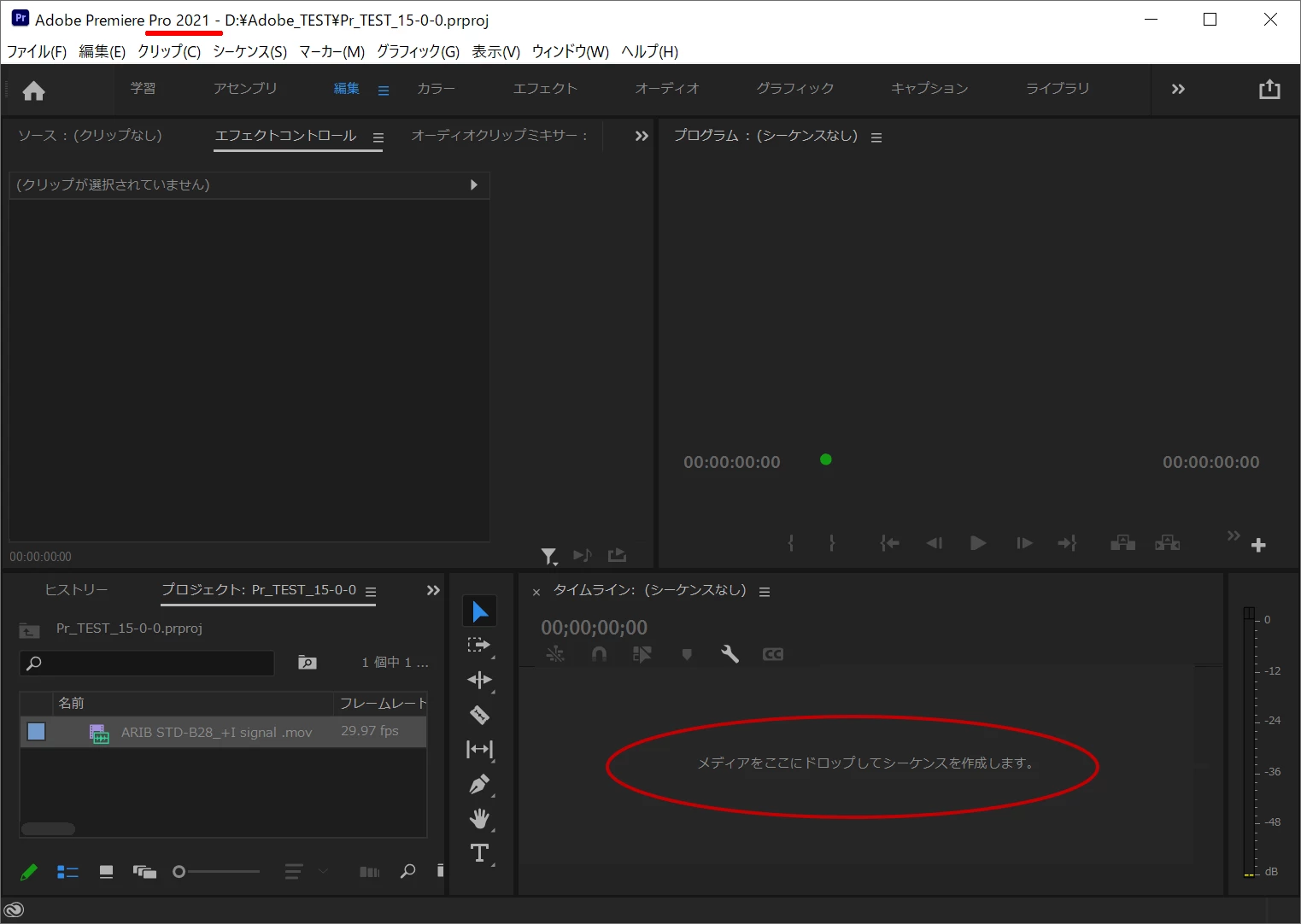Screen dimensions: 1301x924
Task: Select the Slip tool
Action: pyautogui.click(x=479, y=750)
